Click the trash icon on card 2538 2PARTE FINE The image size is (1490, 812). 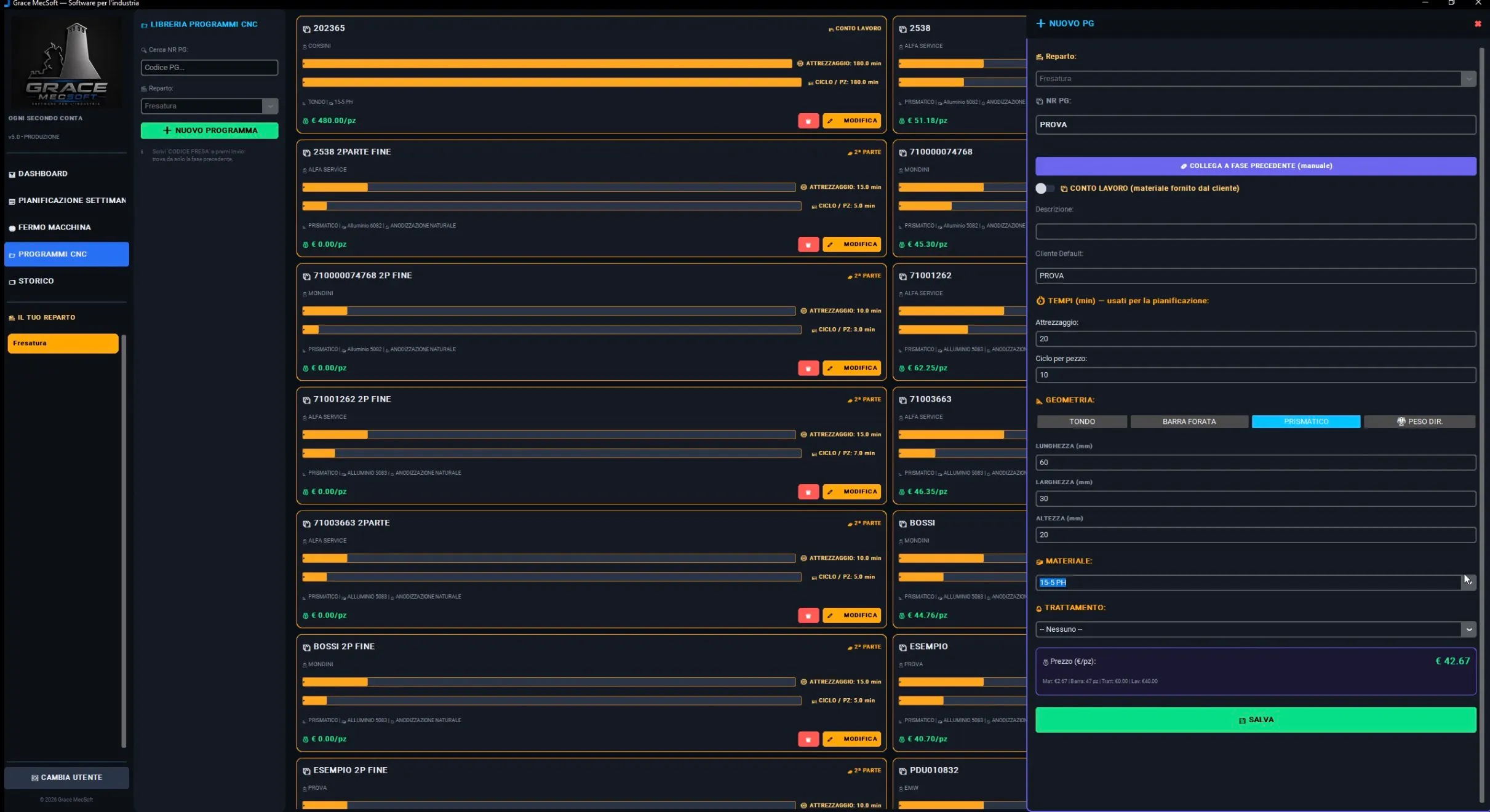[808, 245]
